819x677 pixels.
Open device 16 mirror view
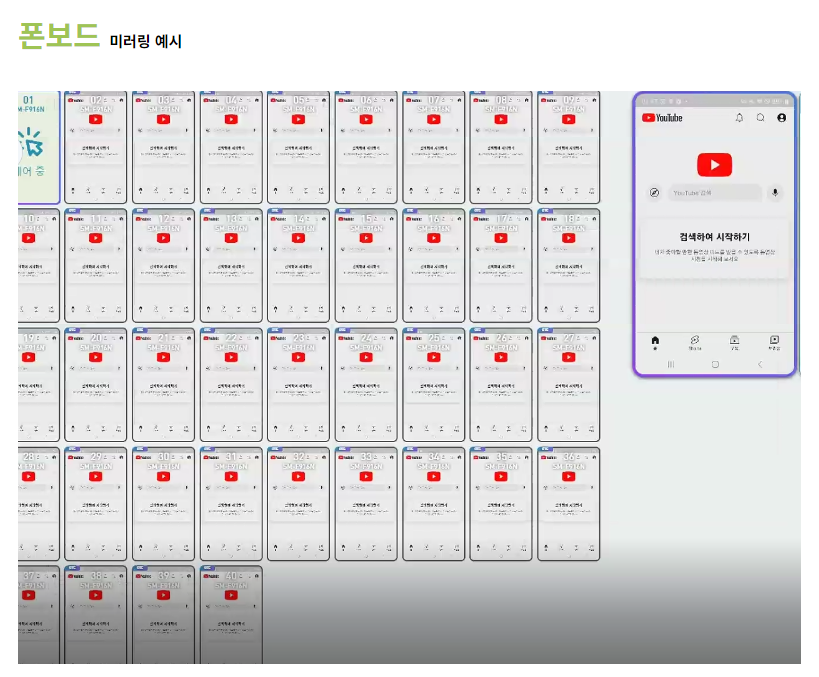coord(434,265)
